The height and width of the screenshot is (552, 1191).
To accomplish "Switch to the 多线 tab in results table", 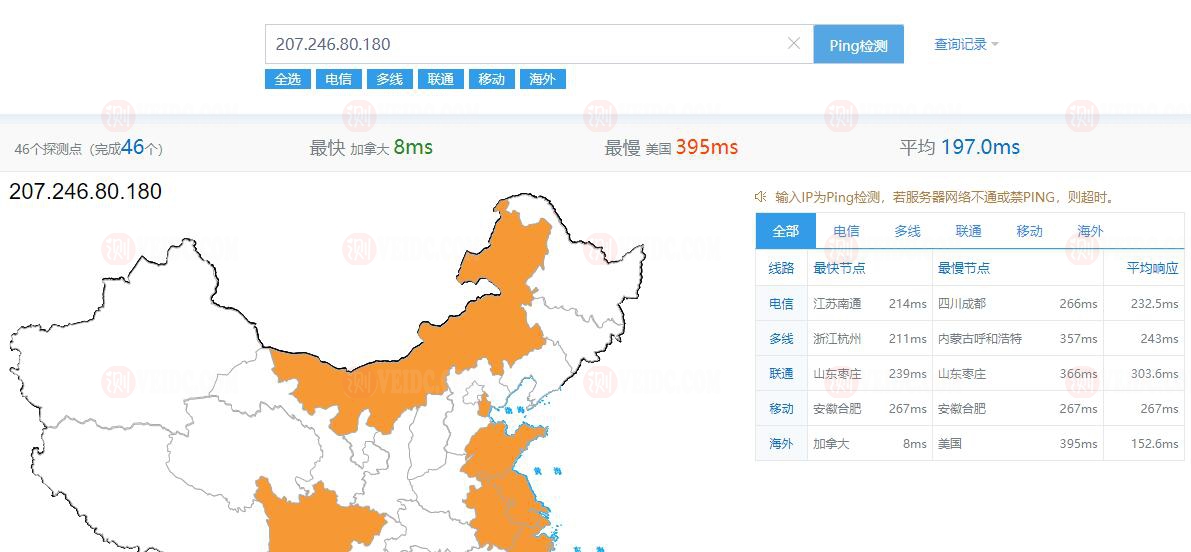I will pos(907,231).
